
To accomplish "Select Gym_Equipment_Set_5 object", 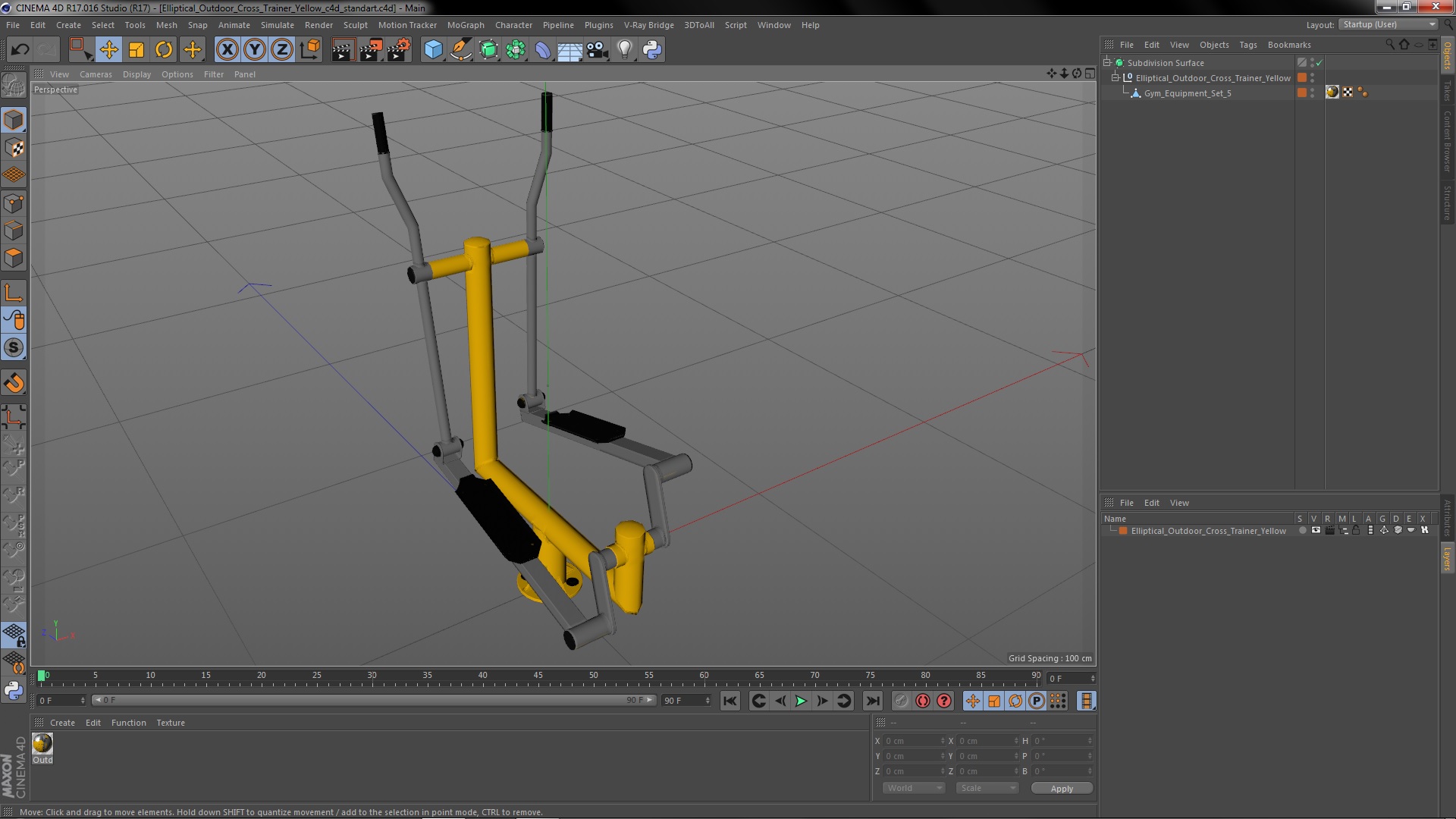I will point(1188,93).
